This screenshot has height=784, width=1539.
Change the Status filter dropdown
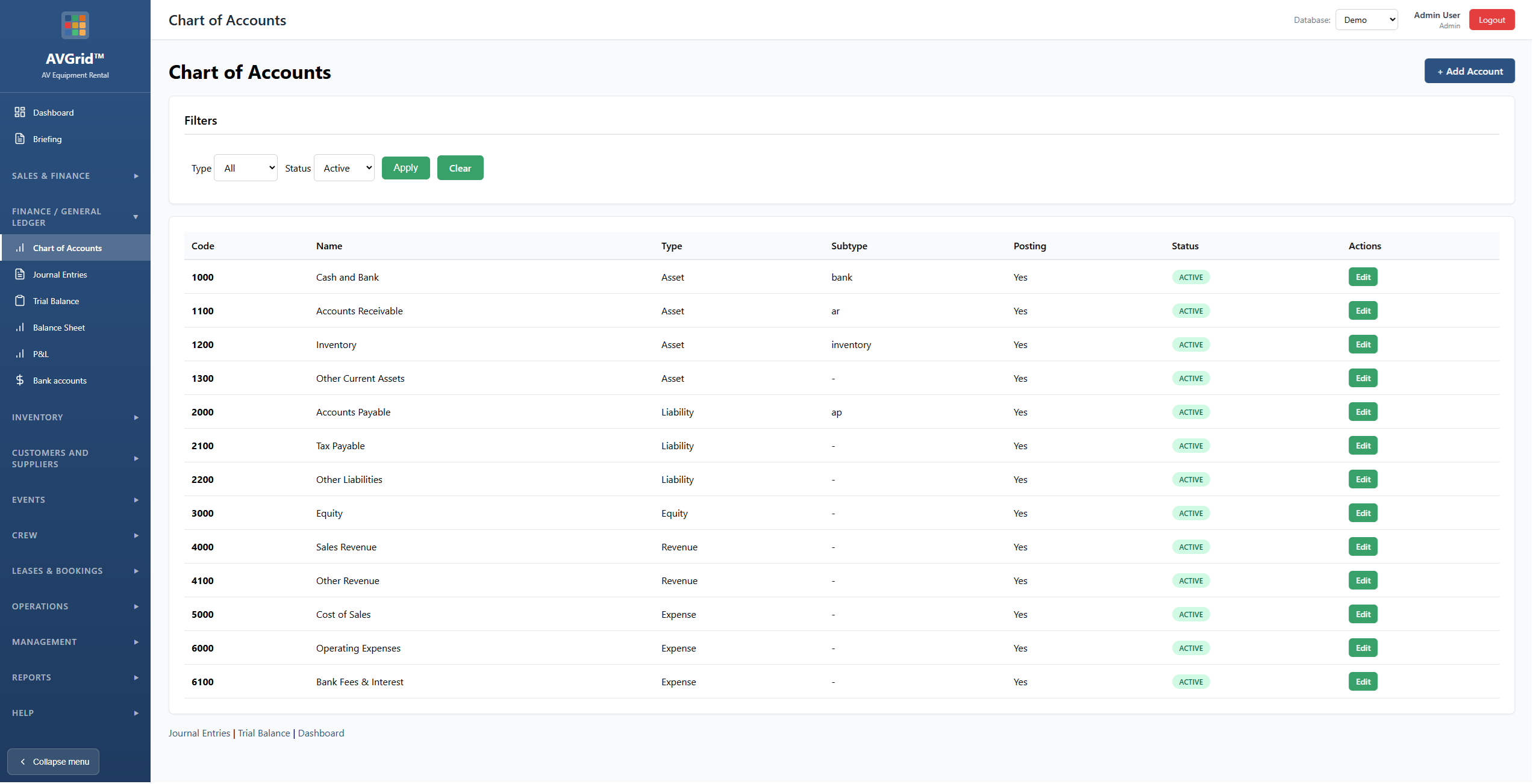tap(343, 167)
